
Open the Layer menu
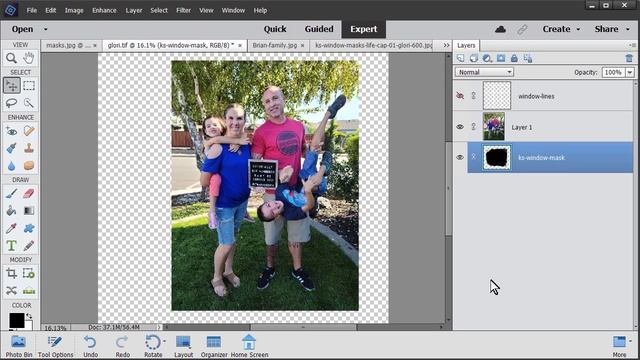coord(133,11)
